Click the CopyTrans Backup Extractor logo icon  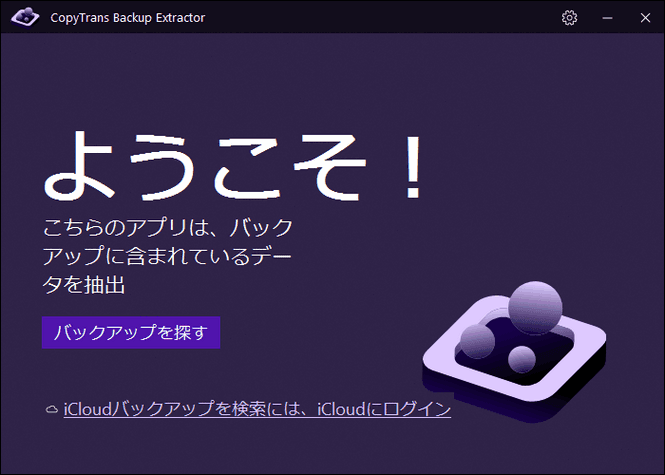click(25, 17)
